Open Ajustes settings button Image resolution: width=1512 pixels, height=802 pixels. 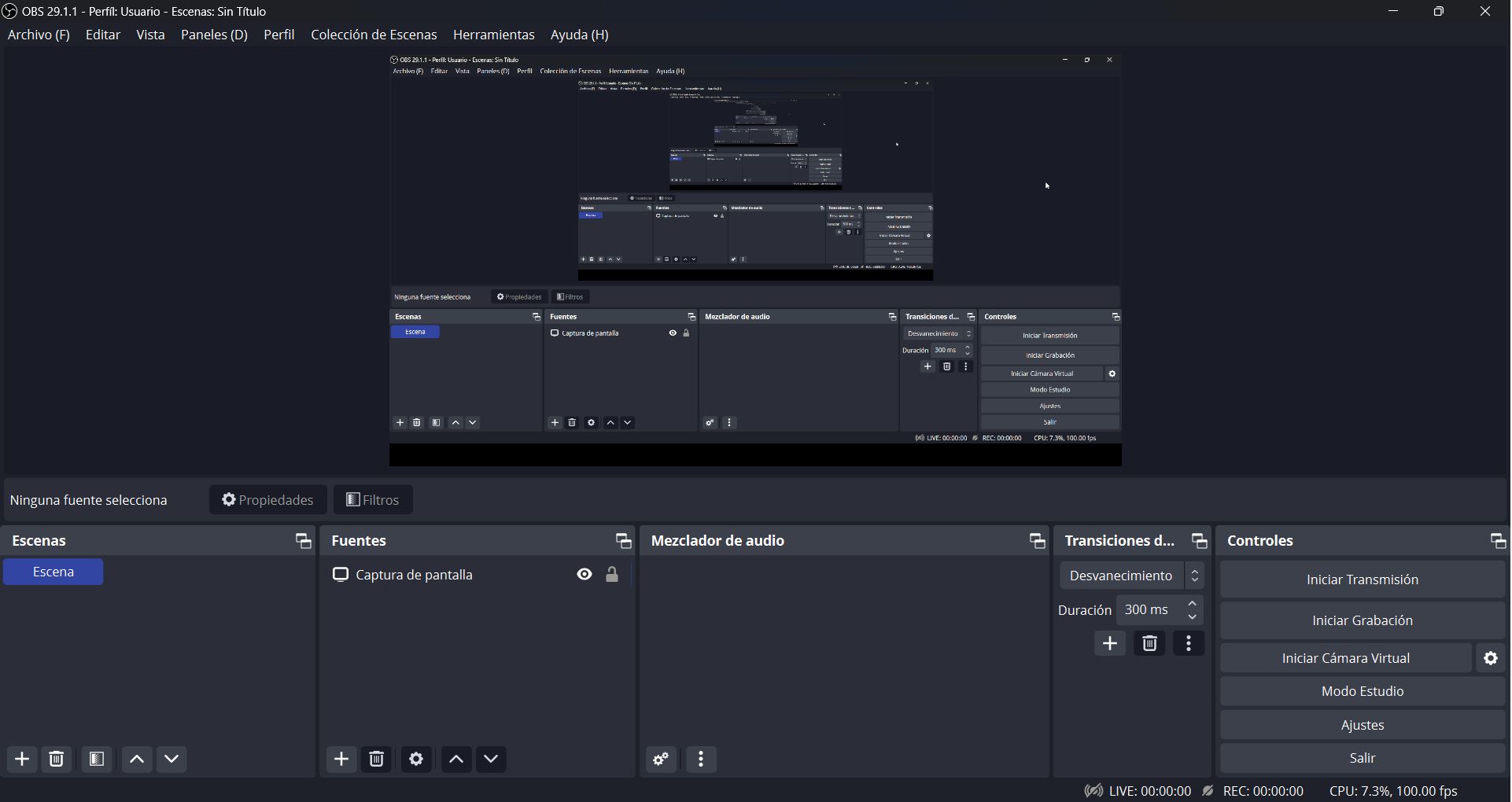coord(1363,726)
